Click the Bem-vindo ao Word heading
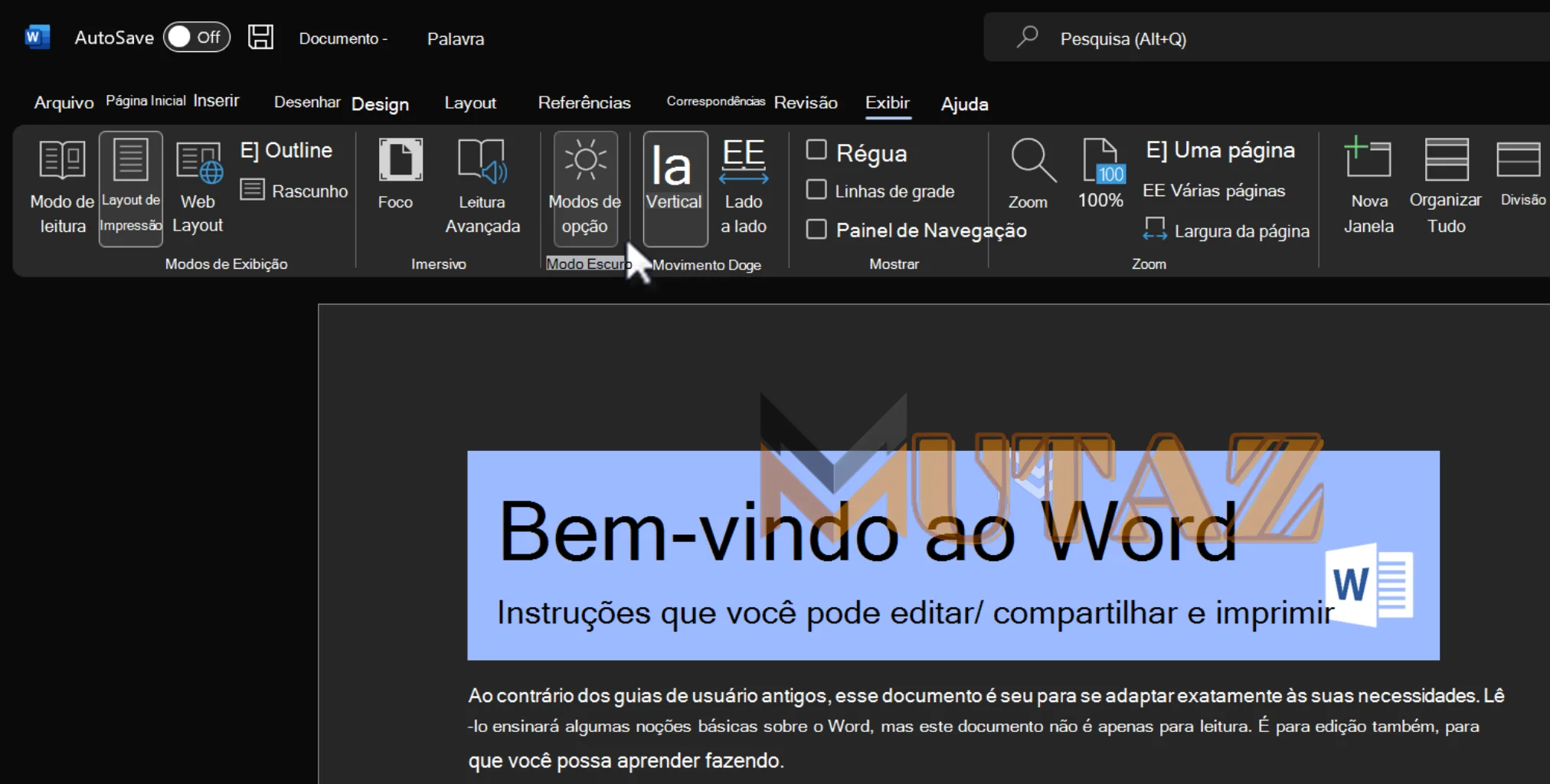 [x=868, y=531]
